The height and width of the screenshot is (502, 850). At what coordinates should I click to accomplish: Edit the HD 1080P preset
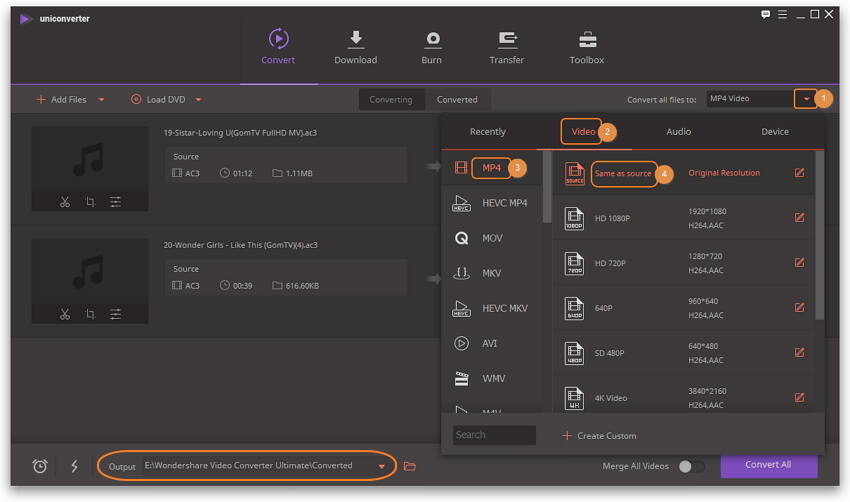tap(800, 218)
